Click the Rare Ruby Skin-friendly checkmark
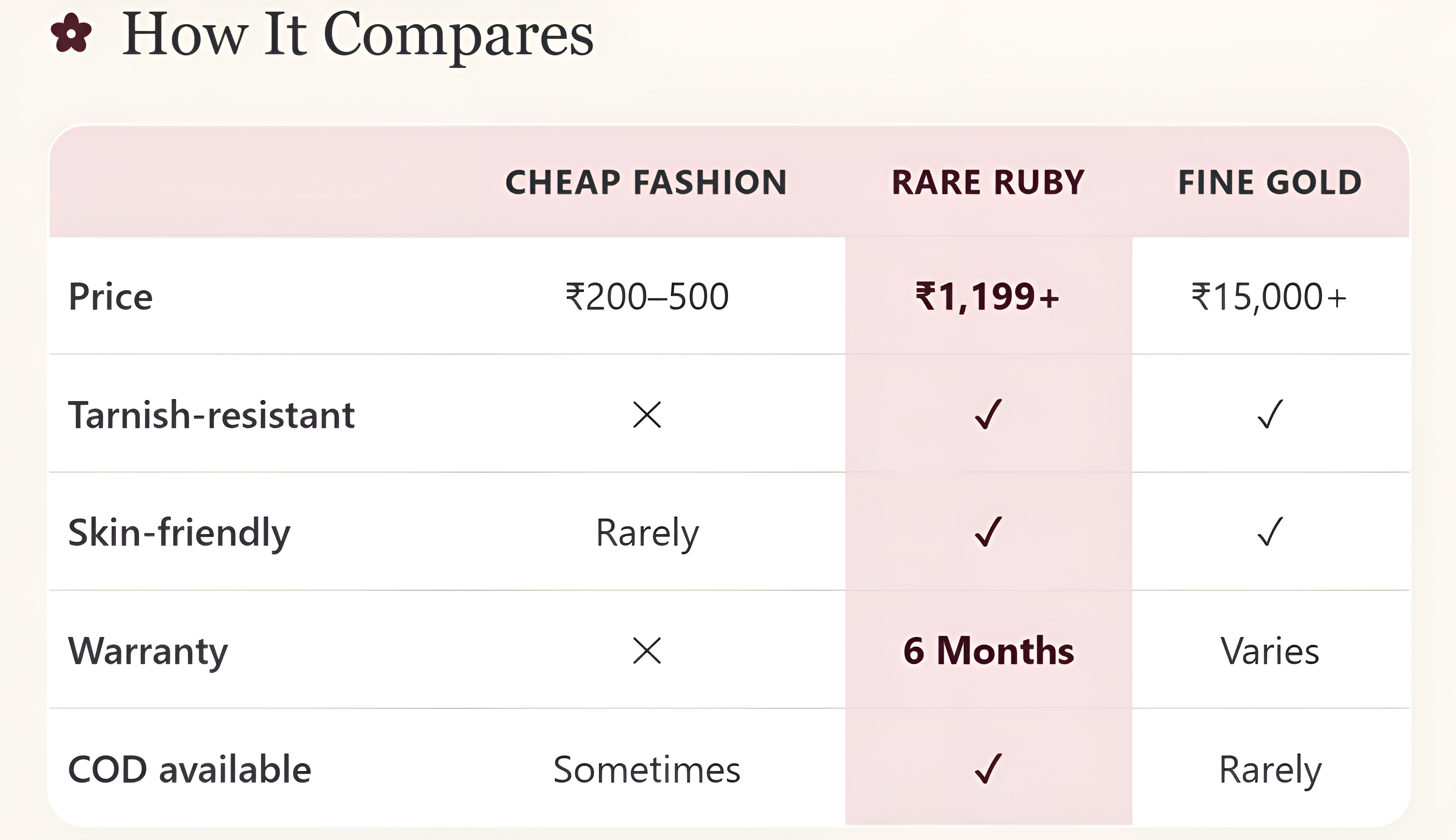The width and height of the screenshot is (1456, 840). tap(988, 531)
